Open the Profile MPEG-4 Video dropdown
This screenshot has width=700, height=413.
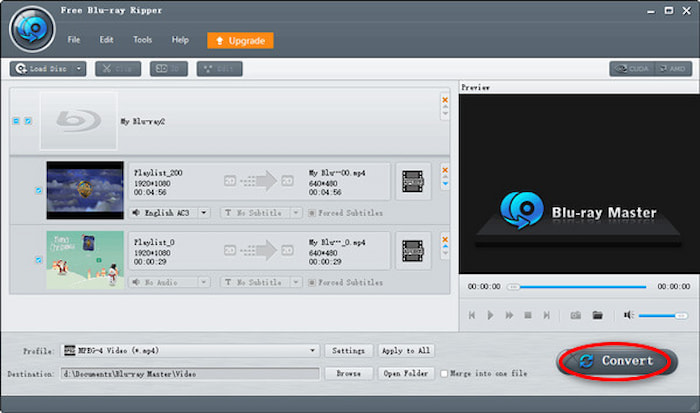click(x=190, y=351)
